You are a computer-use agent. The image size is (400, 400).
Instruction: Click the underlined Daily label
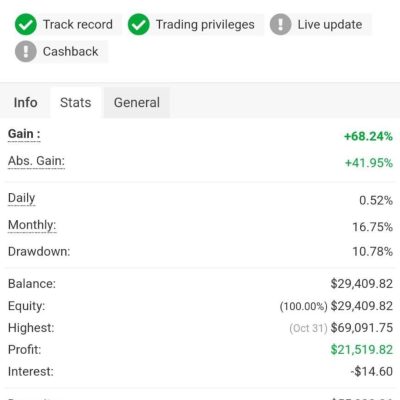(22, 198)
